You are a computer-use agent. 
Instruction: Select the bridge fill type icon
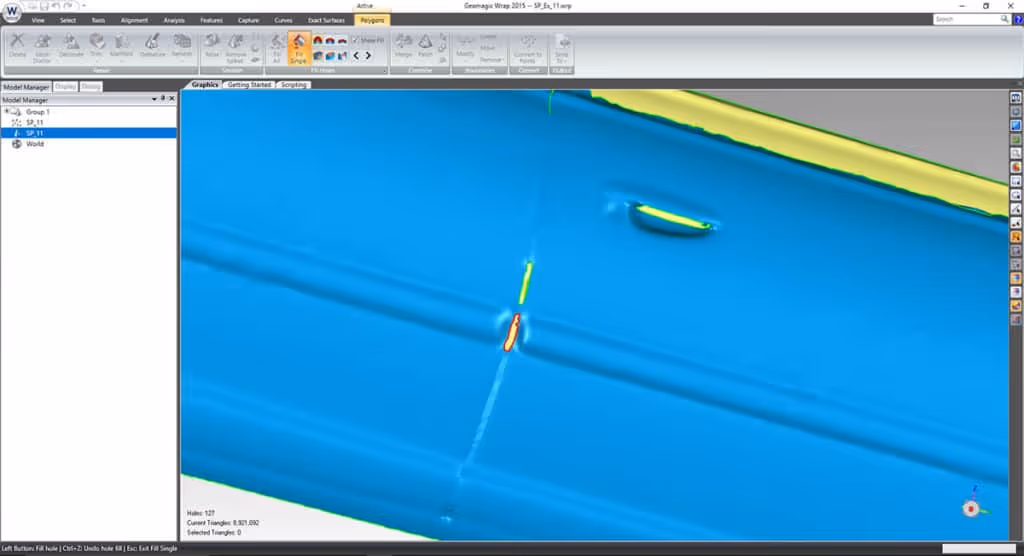[x=343, y=56]
